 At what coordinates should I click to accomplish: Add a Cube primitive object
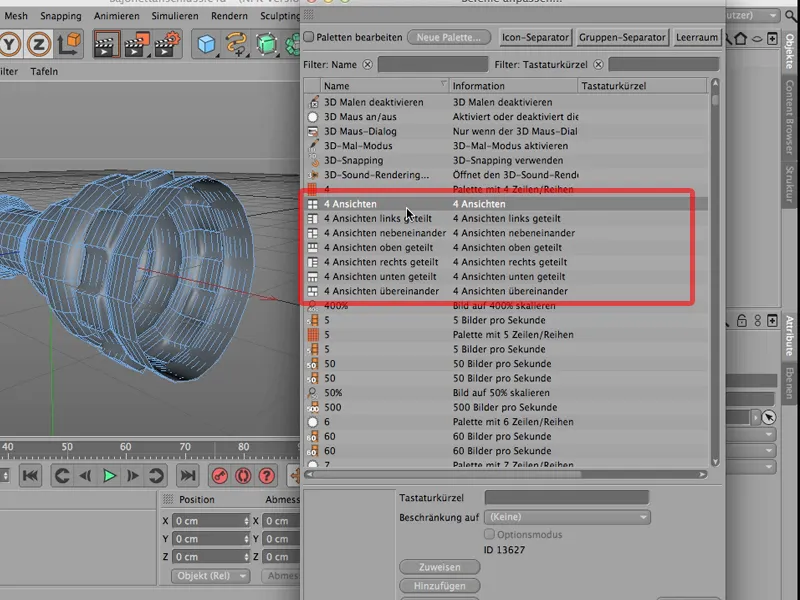pyautogui.click(x=206, y=44)
